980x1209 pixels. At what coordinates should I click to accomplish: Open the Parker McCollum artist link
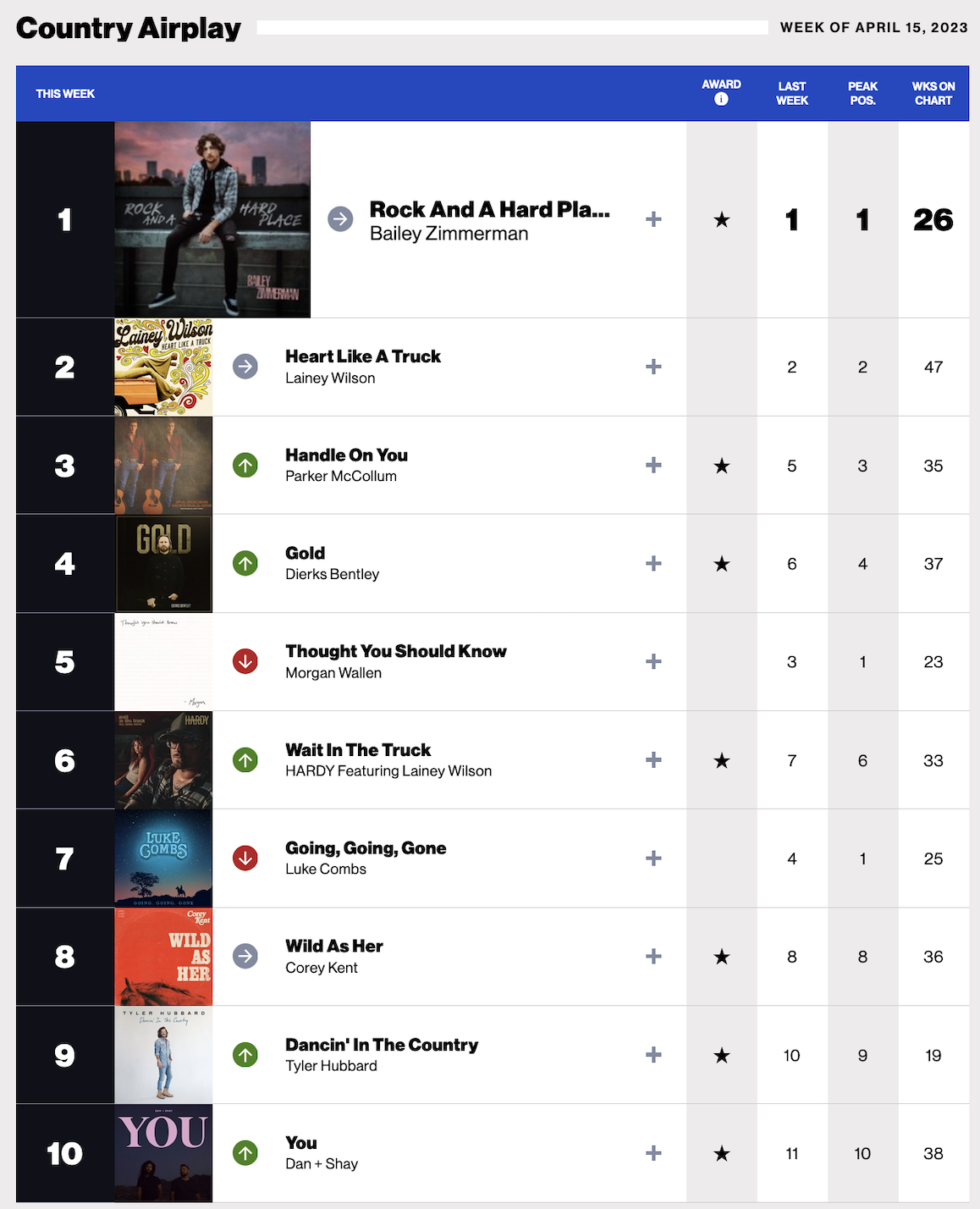(x=341, y=477)
